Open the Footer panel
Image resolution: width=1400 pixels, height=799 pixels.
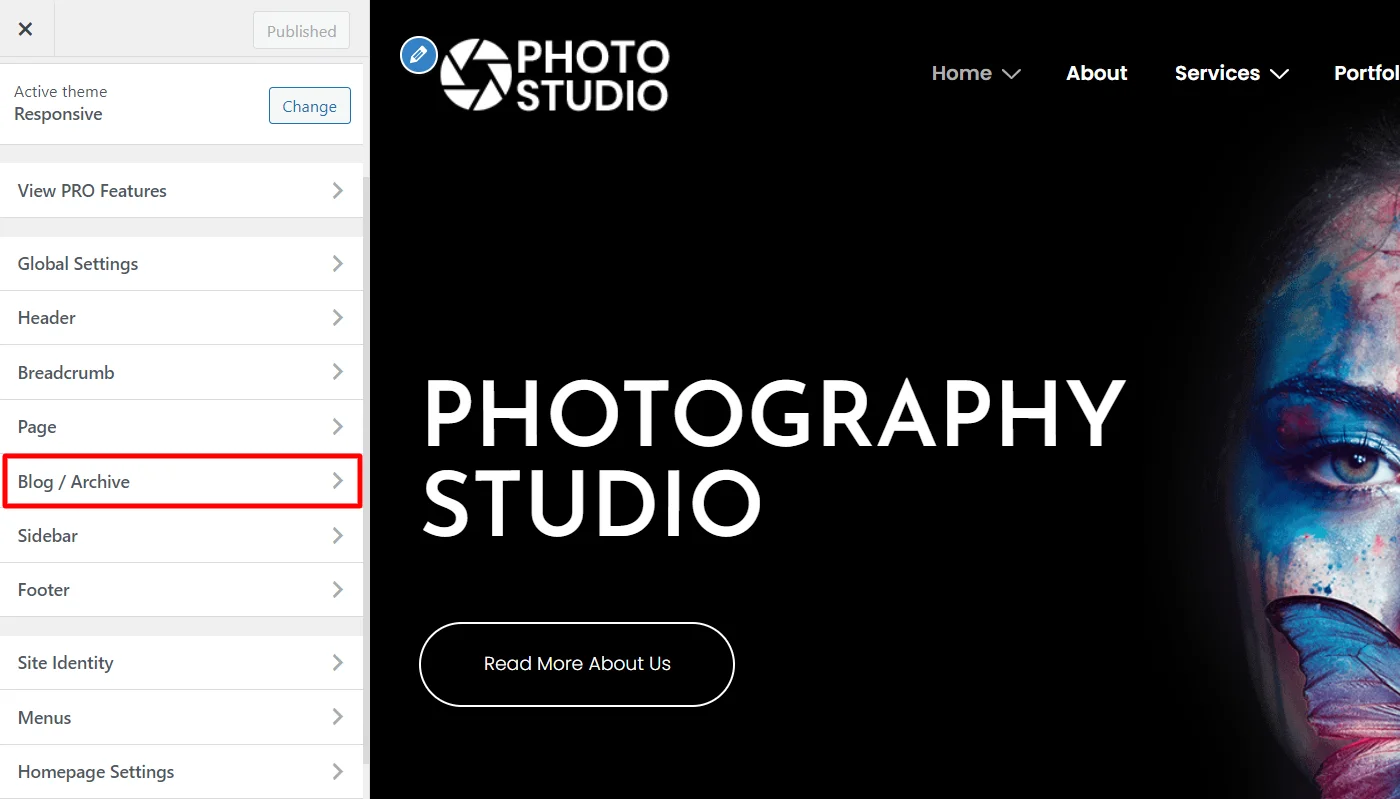pos(181,590)
